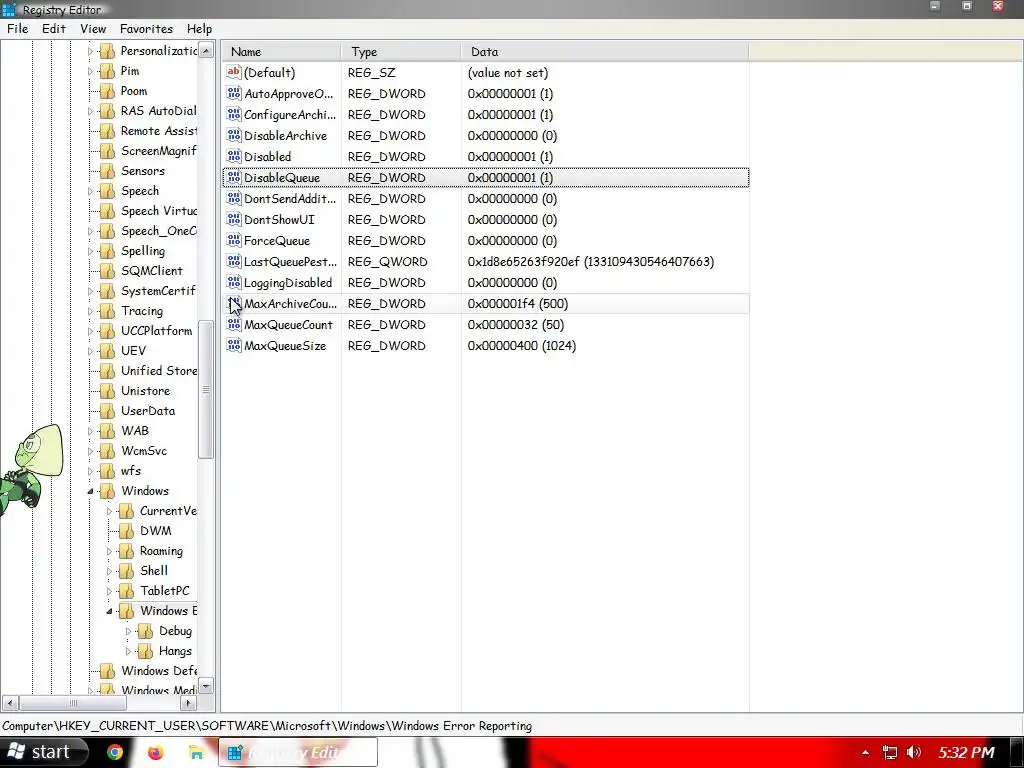Expand the Roaming key
This screenshot has width=1024, height=768.
pos(109,551)
